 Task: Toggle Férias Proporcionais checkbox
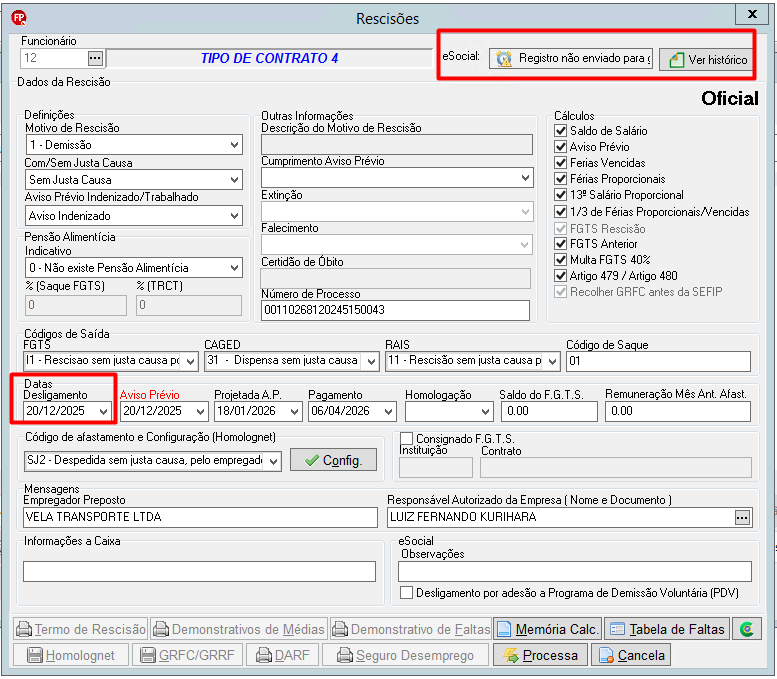560,178
